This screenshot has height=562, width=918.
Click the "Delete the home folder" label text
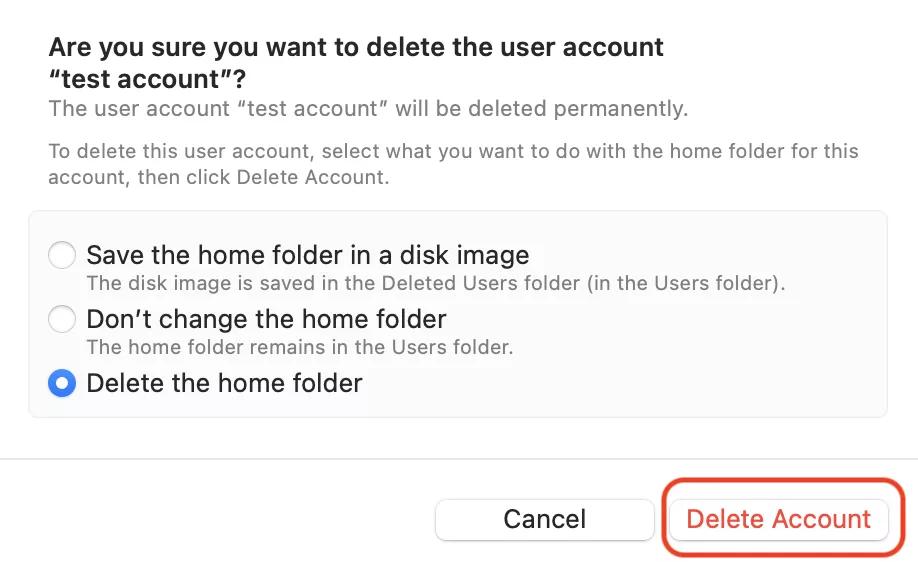click(224, 383)
